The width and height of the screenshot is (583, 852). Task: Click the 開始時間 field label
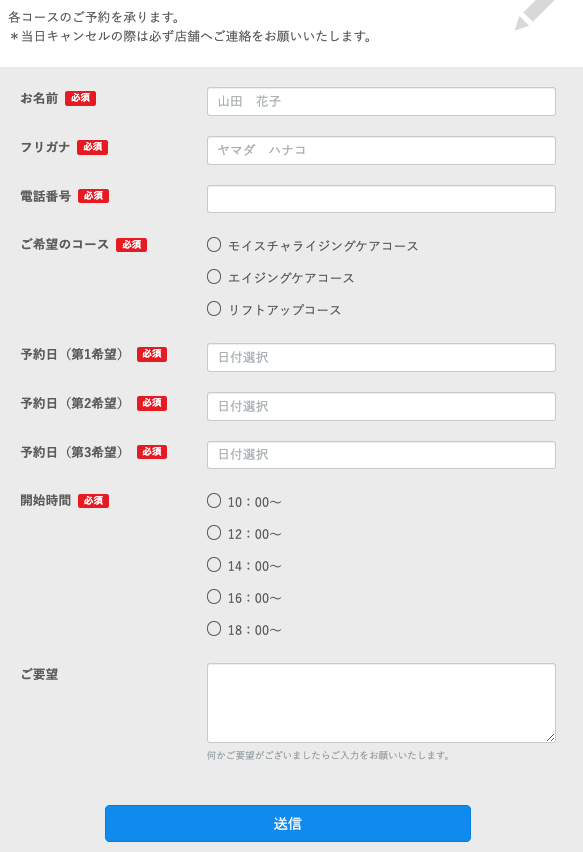point(46,500)
